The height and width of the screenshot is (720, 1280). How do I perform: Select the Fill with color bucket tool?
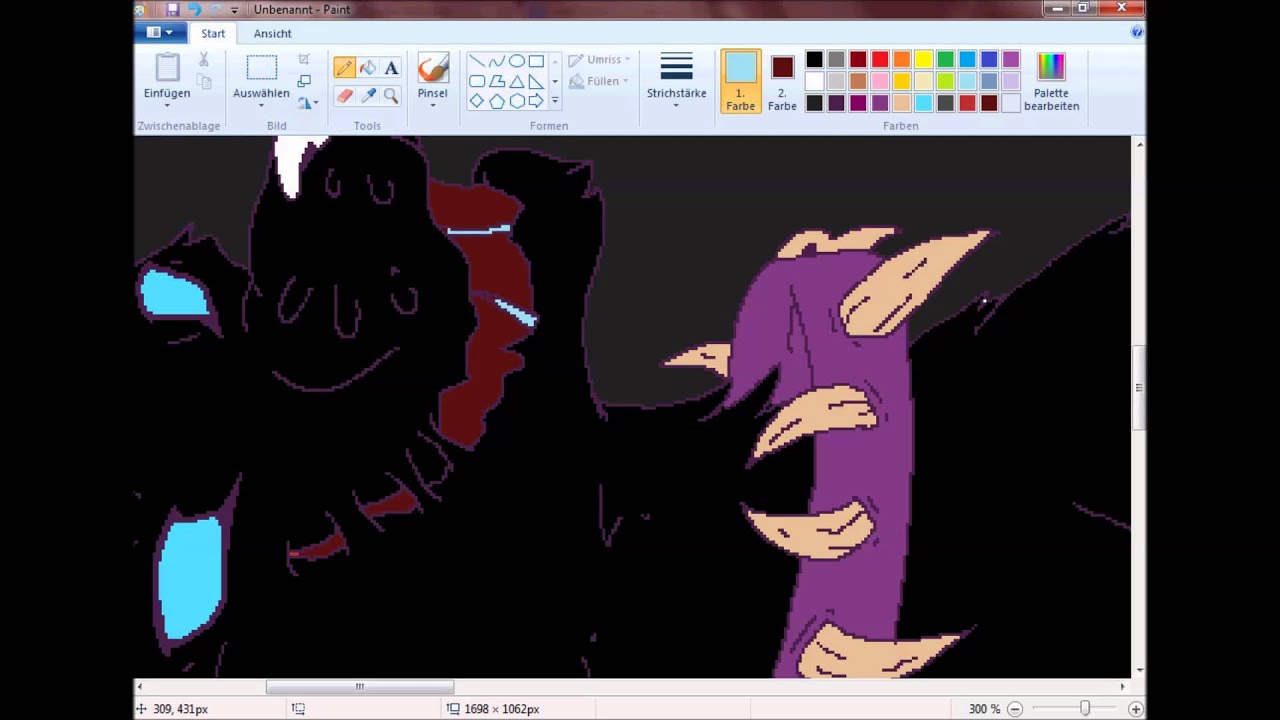[367, 68]
